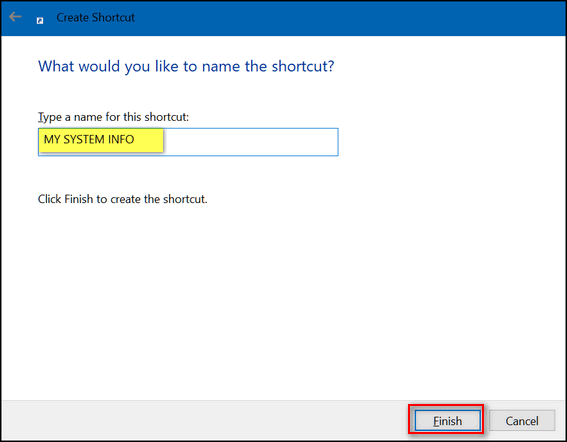
Task: Click the word 'Finish' in the instruction sentence
Action: 78,199
